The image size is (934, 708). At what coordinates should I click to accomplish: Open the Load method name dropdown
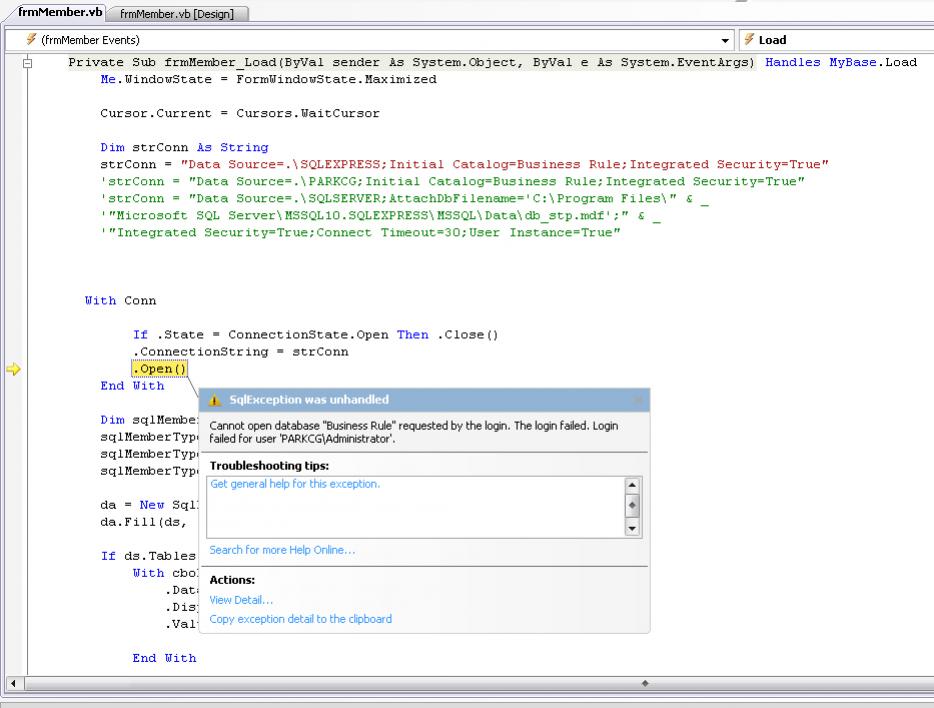point(837,40)
